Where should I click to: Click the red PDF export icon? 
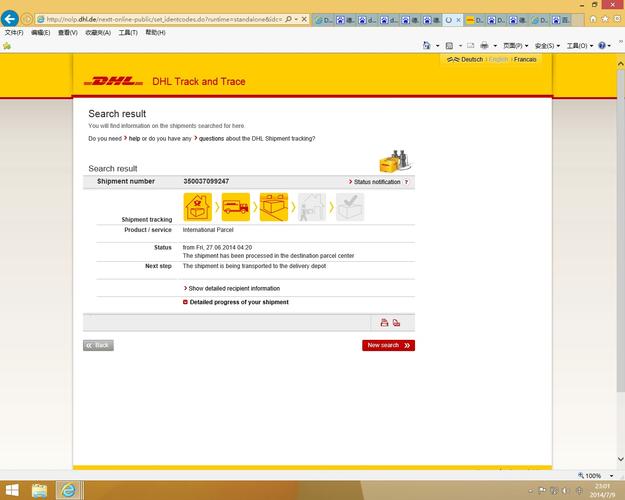click(396, 323)
